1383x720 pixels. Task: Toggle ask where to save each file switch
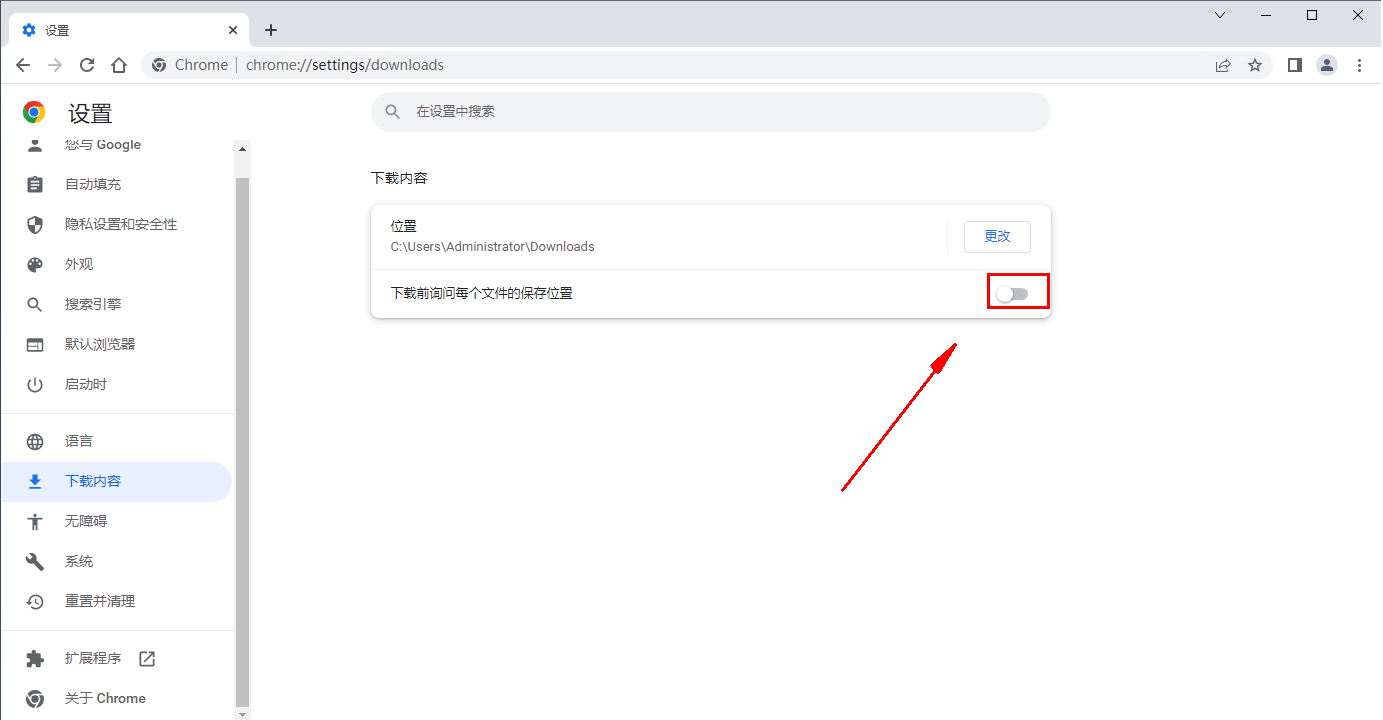pyautogui.click(x=1012, y=294)
